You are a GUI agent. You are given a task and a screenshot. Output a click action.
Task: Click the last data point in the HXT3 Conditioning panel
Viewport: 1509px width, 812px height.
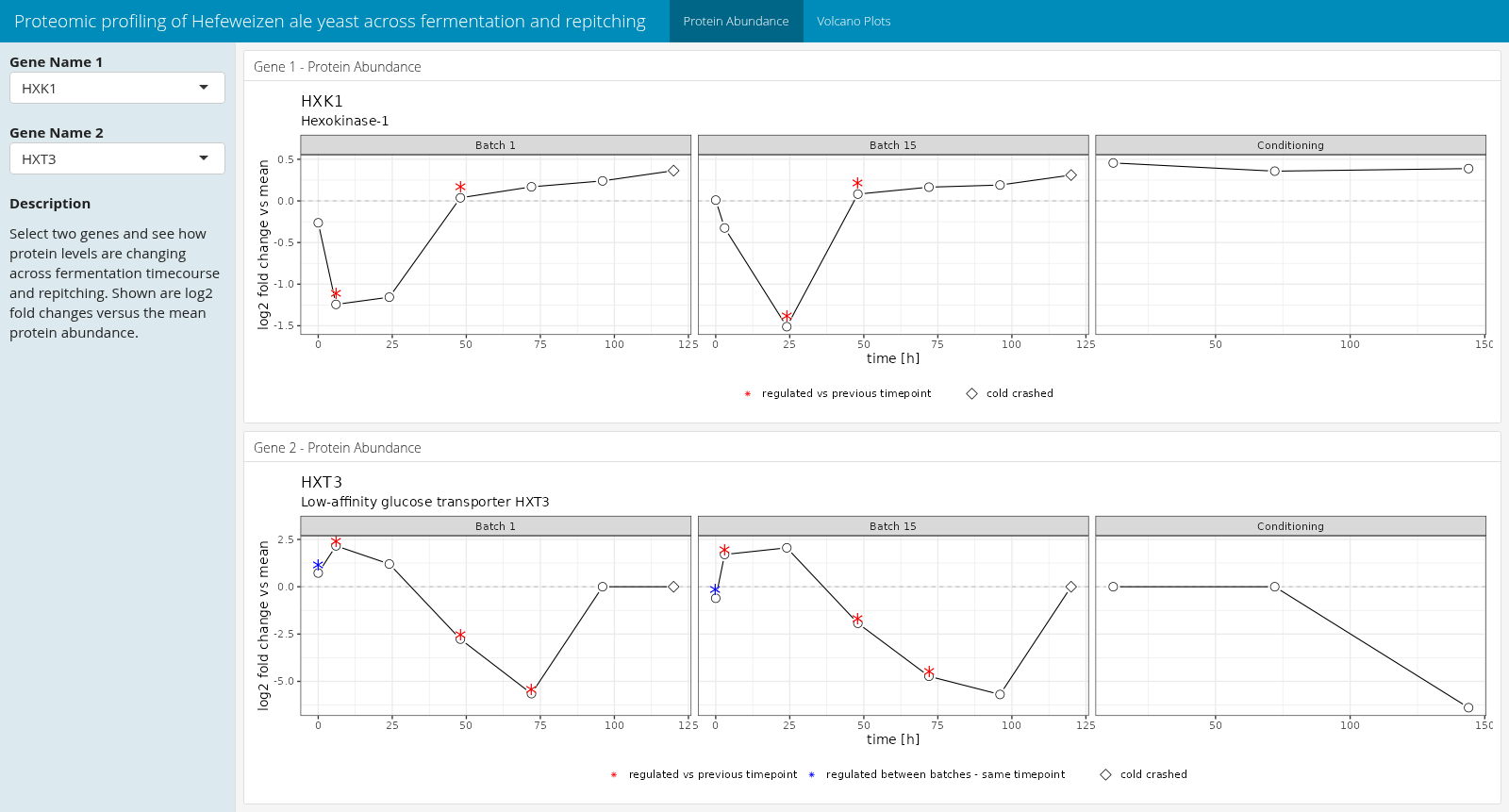click(1468, 707)
